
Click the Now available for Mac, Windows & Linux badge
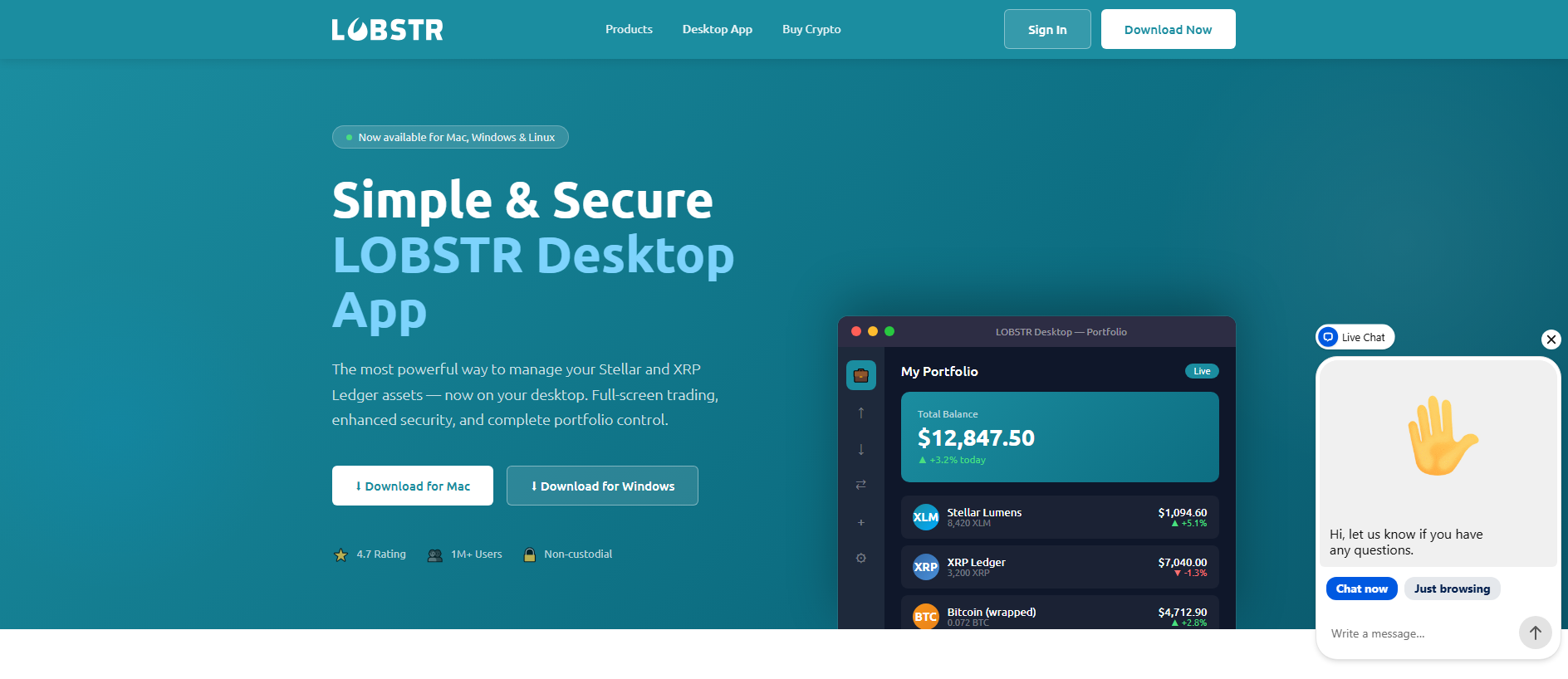pyautogui.click(x=450, y=137)
